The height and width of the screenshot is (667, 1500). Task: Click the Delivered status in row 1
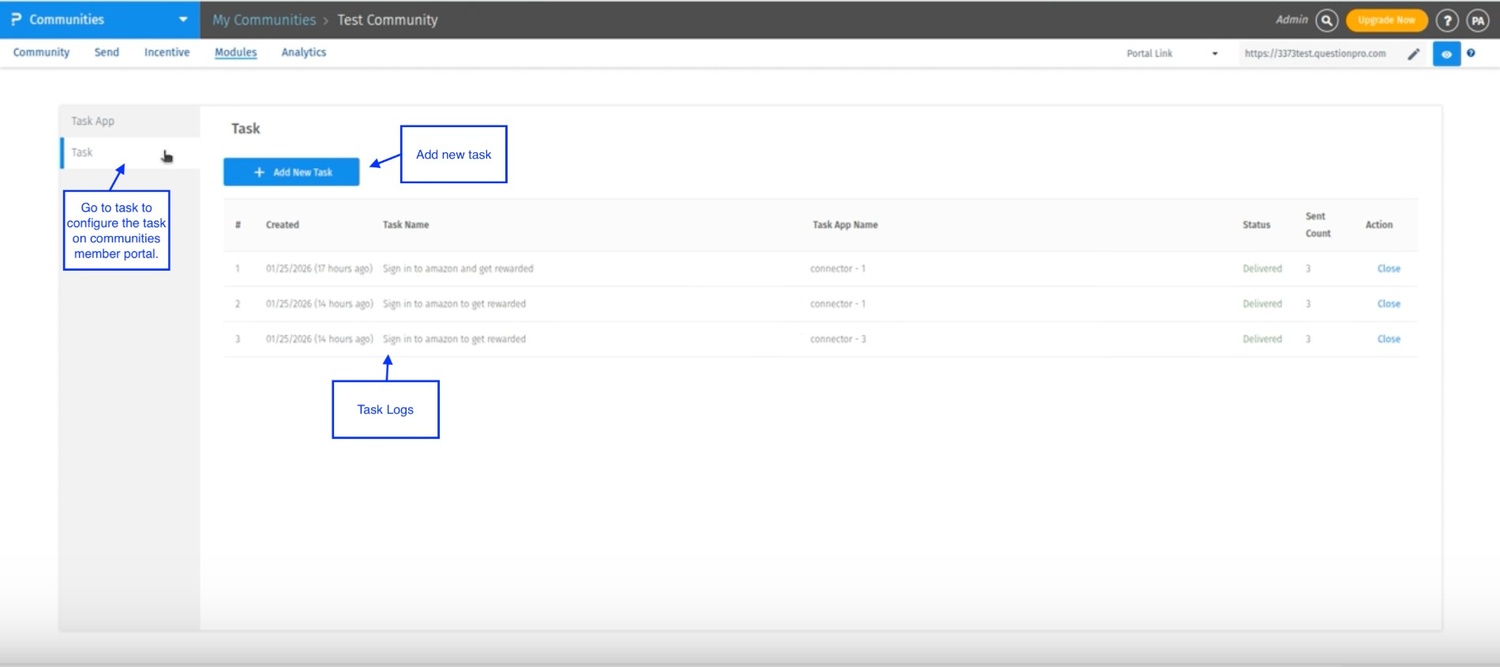1262,269
